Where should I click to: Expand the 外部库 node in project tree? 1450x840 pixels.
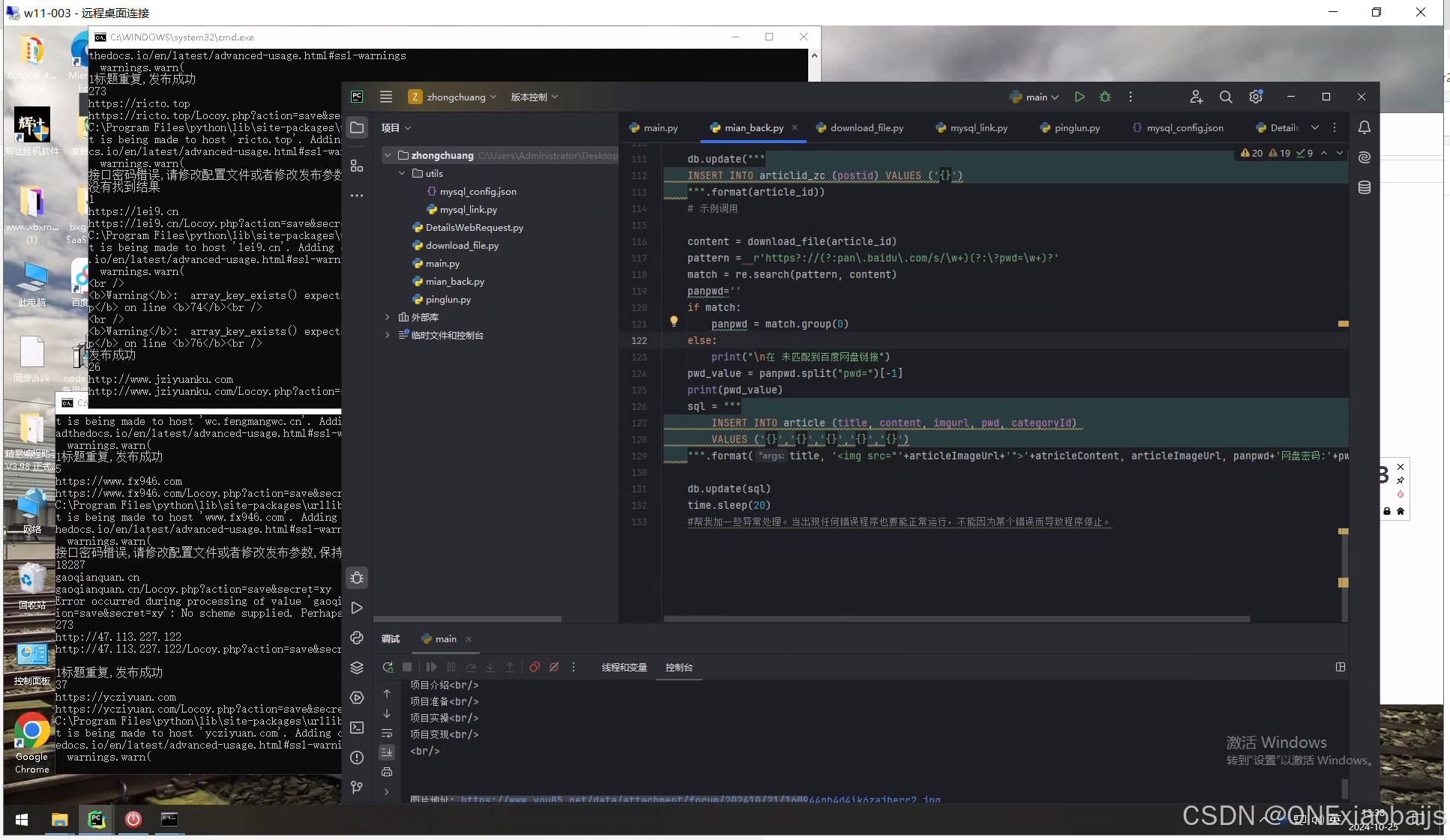point(387,317)
